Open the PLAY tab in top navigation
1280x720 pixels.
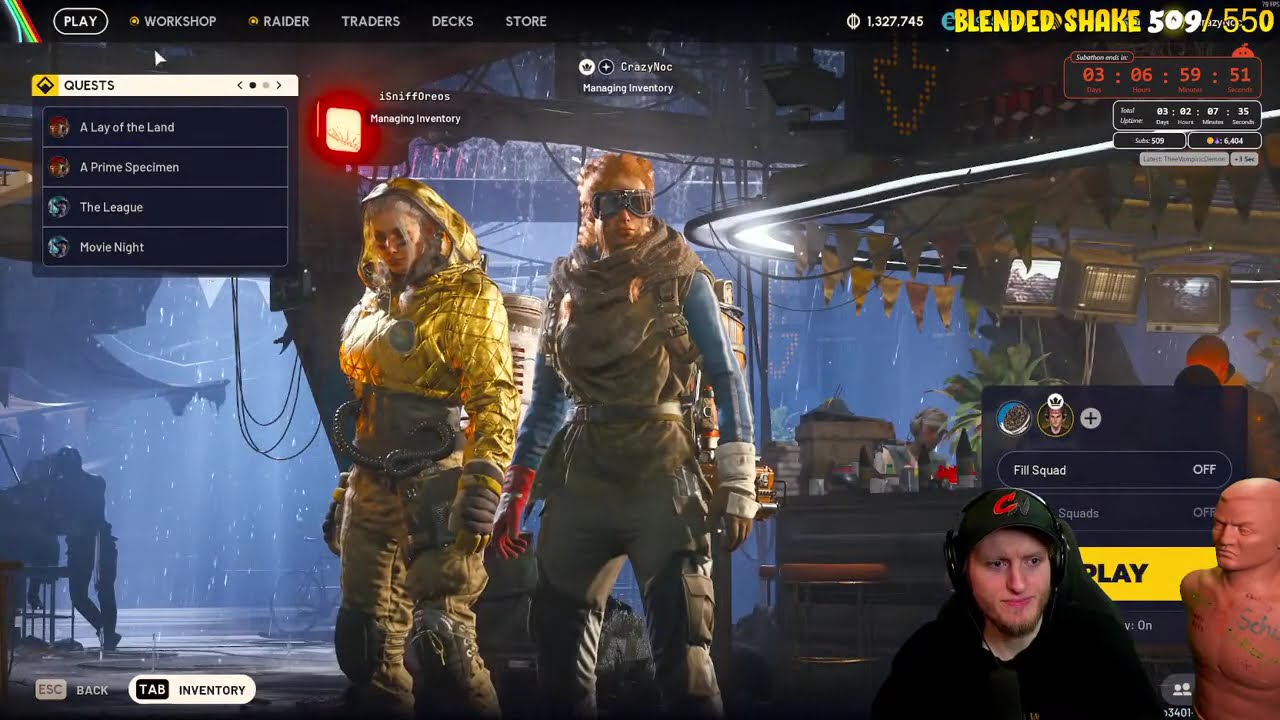click(x=80, y=21)
